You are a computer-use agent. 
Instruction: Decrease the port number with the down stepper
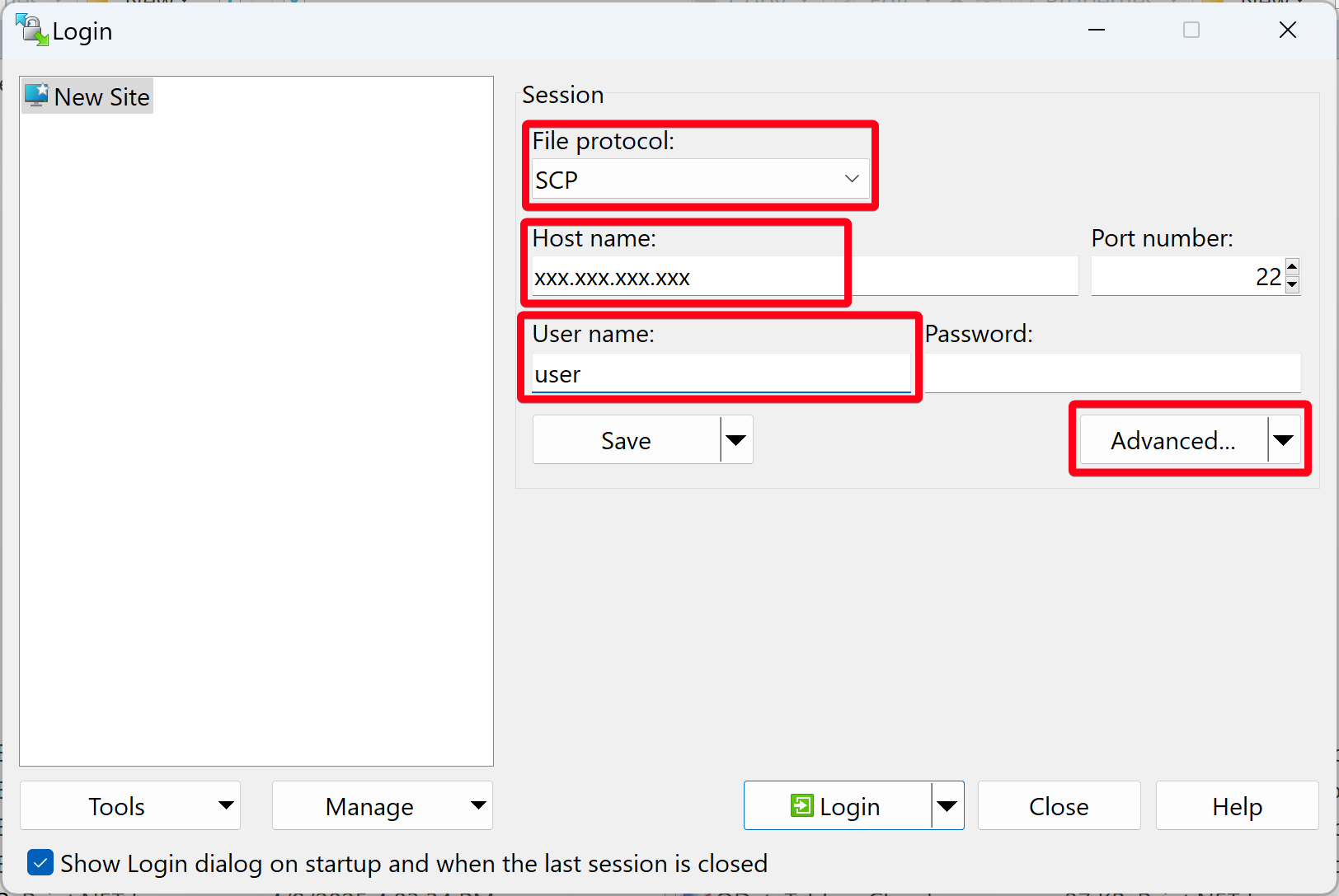[x=1290, y=285]
